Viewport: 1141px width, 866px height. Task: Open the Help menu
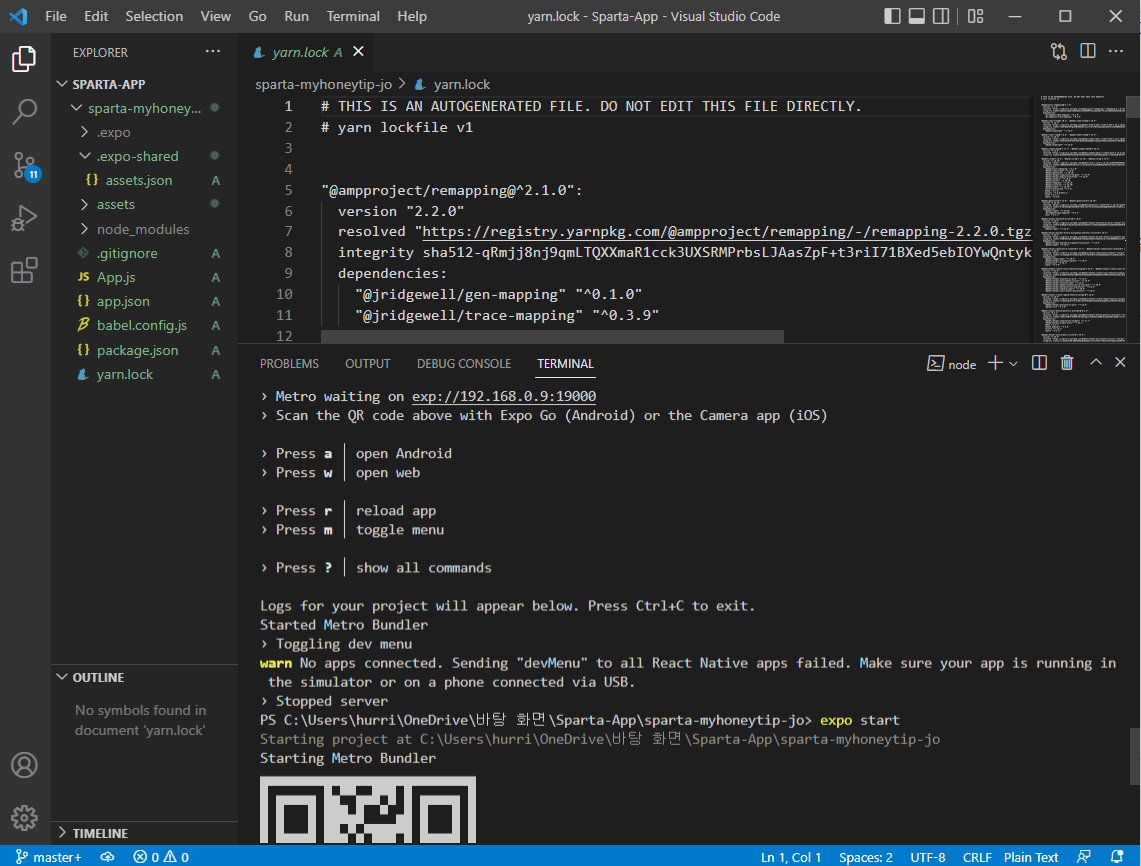(412, 16)
